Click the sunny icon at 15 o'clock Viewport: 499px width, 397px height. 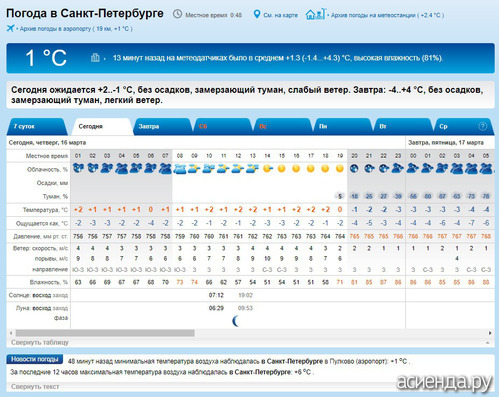coord(282,169)
